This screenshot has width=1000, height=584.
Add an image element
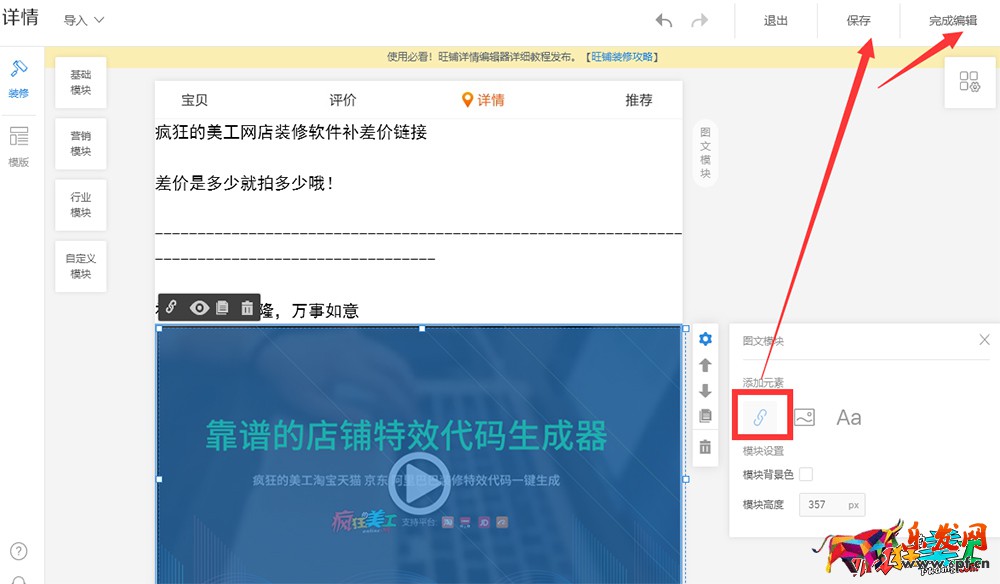pyautogui.click(x=804, y=417)
